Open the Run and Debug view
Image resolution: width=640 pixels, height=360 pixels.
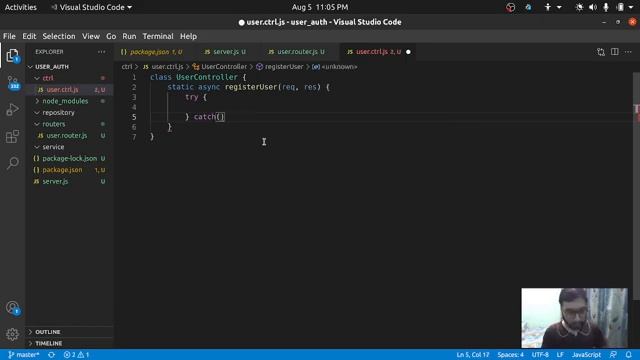[x=13, y=109]
